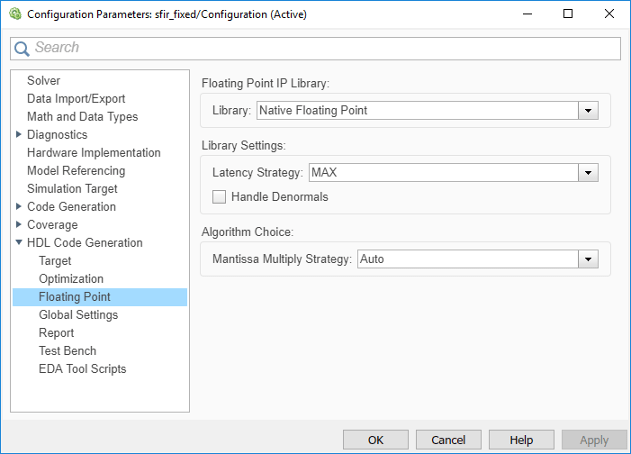Expand the Diagnostics tree node
Screen dimensions: 631x454
pos(19,135)
